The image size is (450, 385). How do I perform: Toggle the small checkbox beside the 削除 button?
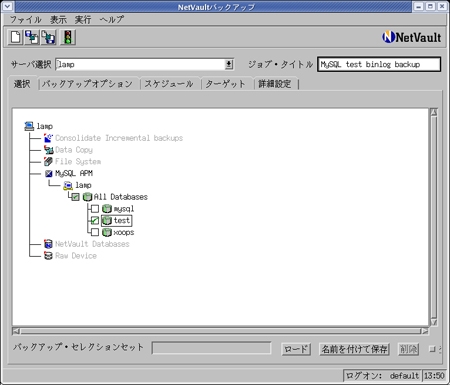[432, 349]
